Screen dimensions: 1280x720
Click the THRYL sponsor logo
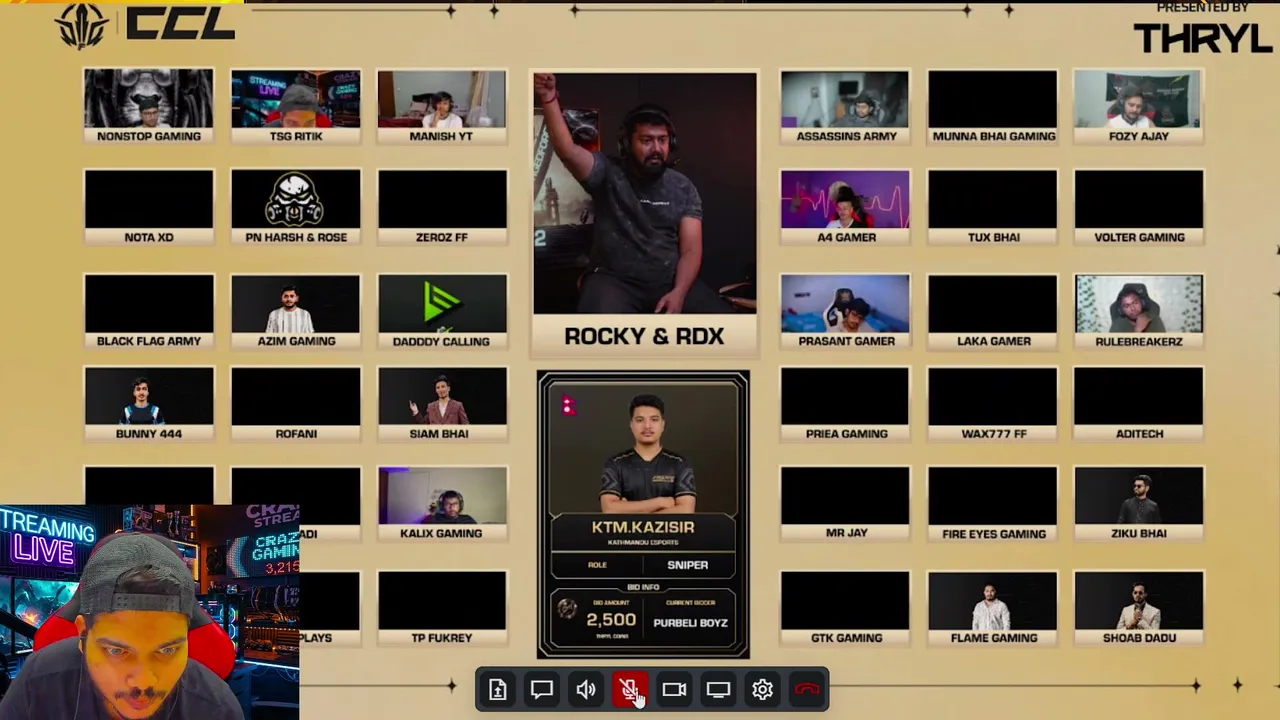click(x=1202, y=38)
